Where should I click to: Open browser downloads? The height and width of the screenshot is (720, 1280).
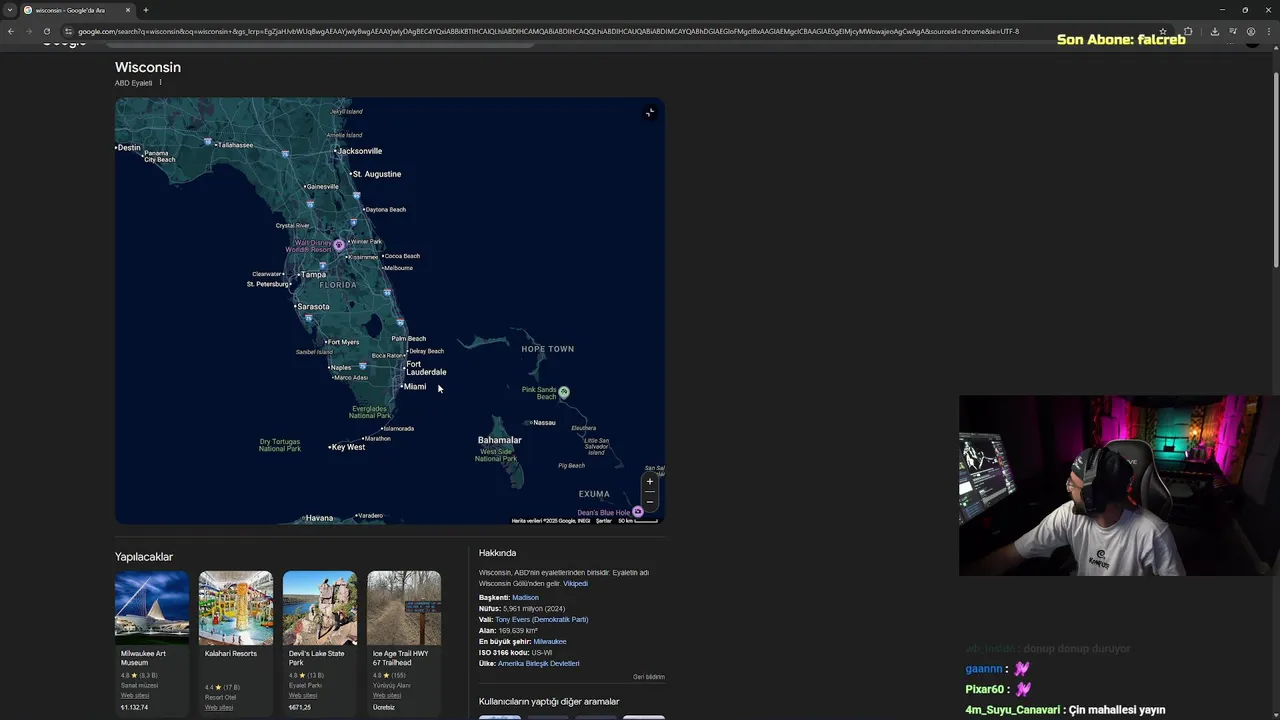pos(1215,31)
